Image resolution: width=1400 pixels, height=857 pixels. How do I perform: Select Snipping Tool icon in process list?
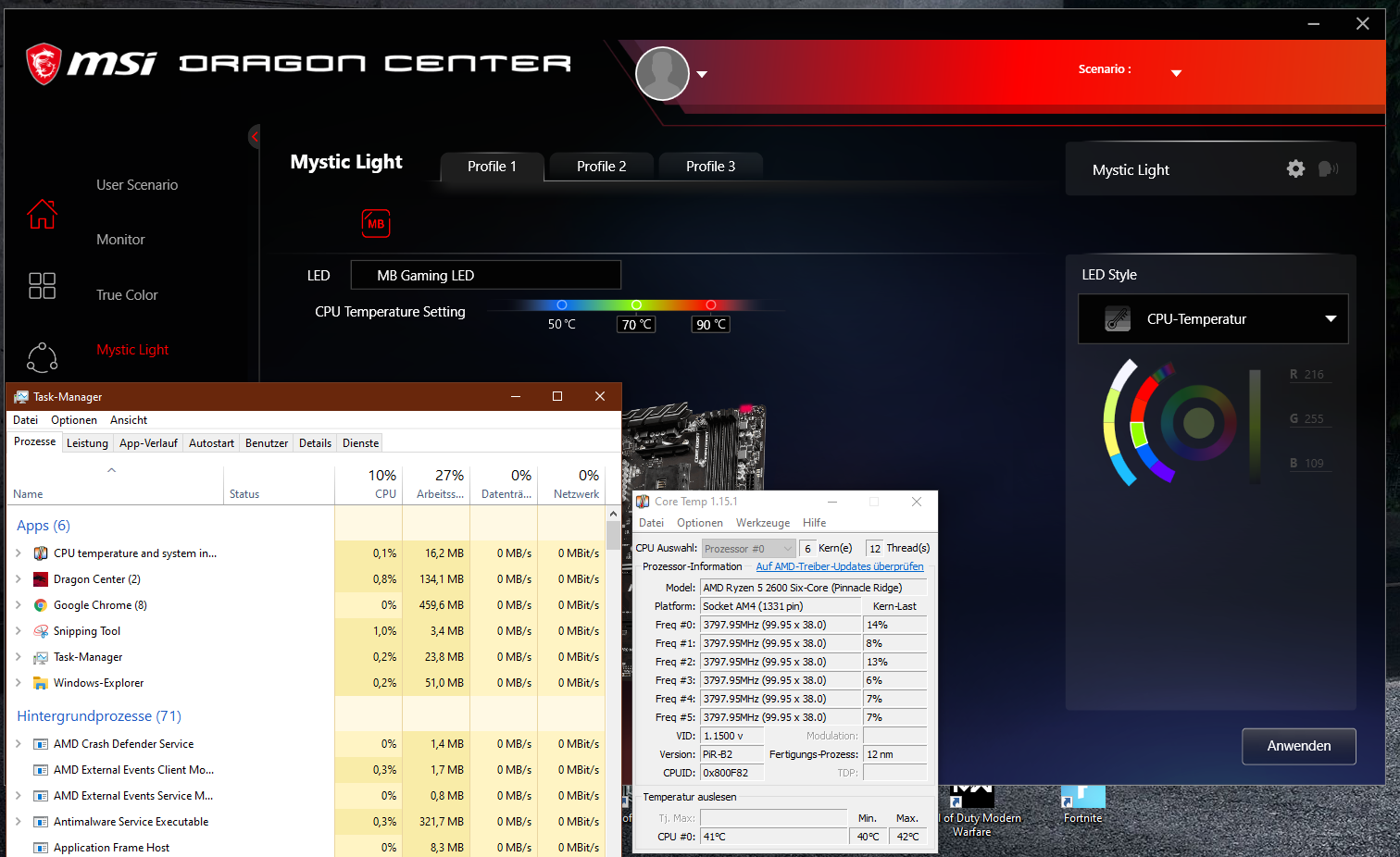click(x=41, y=631)
